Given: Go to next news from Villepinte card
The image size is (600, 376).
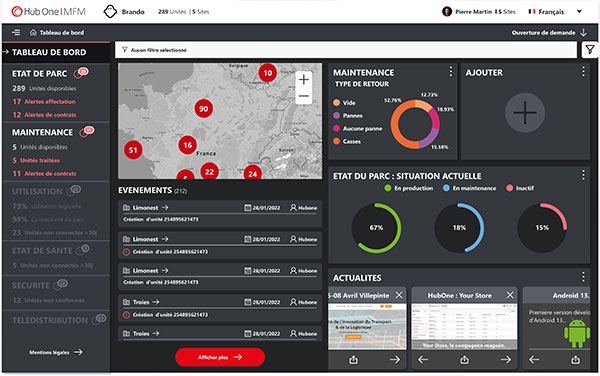Looking at the screenshot, I should [x=395, y=360].
